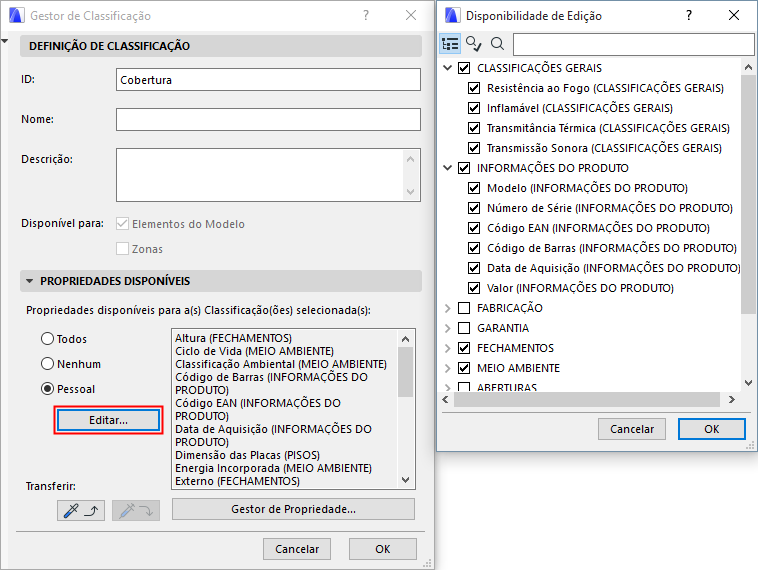Collapse INFORMAÇÕES DO PRODUTO tree group
Viewport: 758px width, 570px height.
448,168
